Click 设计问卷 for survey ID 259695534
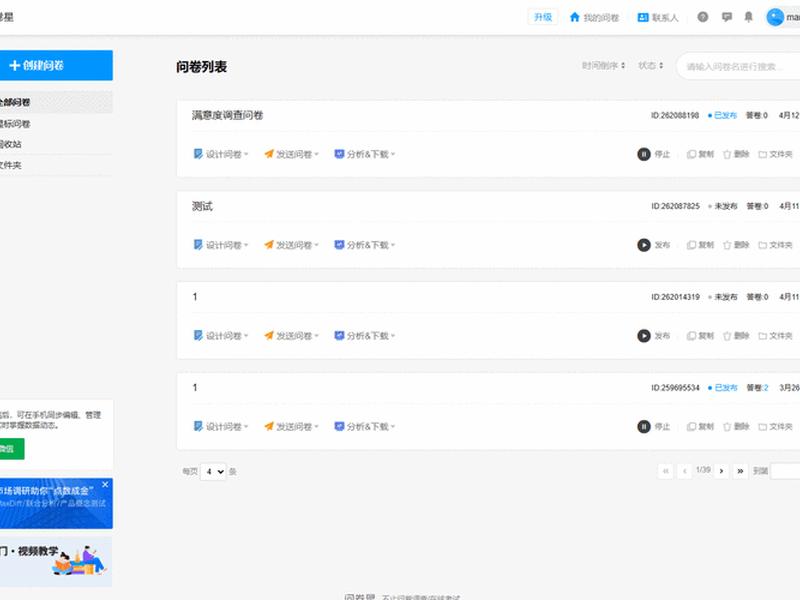This screenshot has width=800, height=600. [x=221, y=427]
